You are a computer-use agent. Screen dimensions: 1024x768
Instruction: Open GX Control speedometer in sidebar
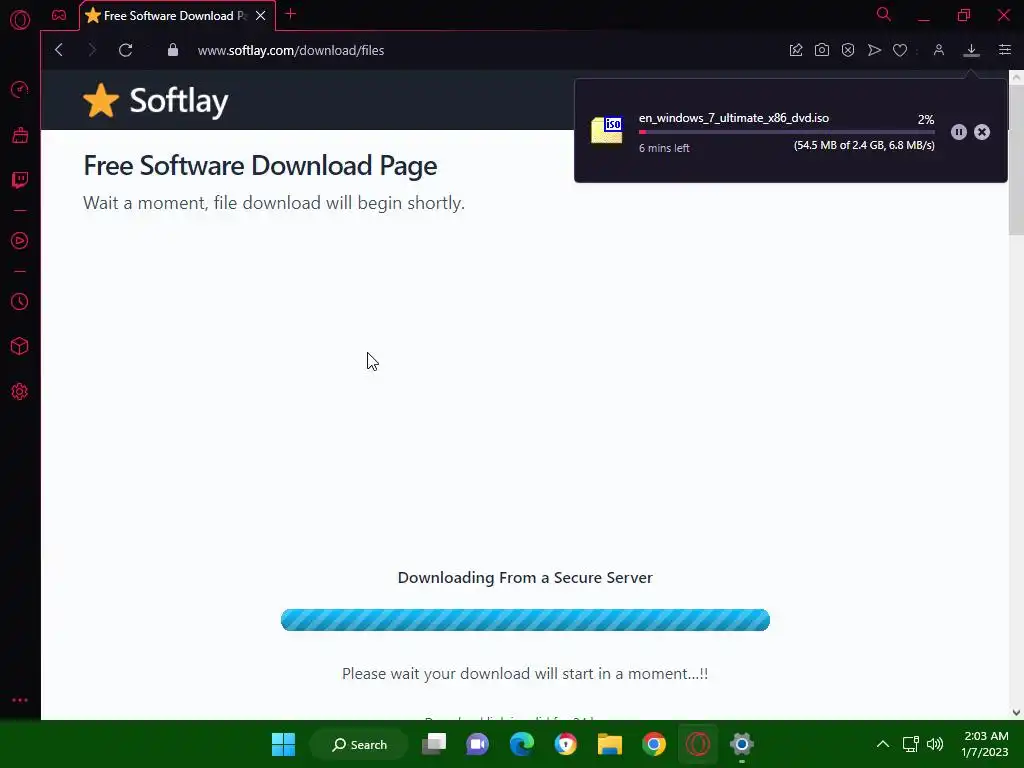[x=20, y=89]
